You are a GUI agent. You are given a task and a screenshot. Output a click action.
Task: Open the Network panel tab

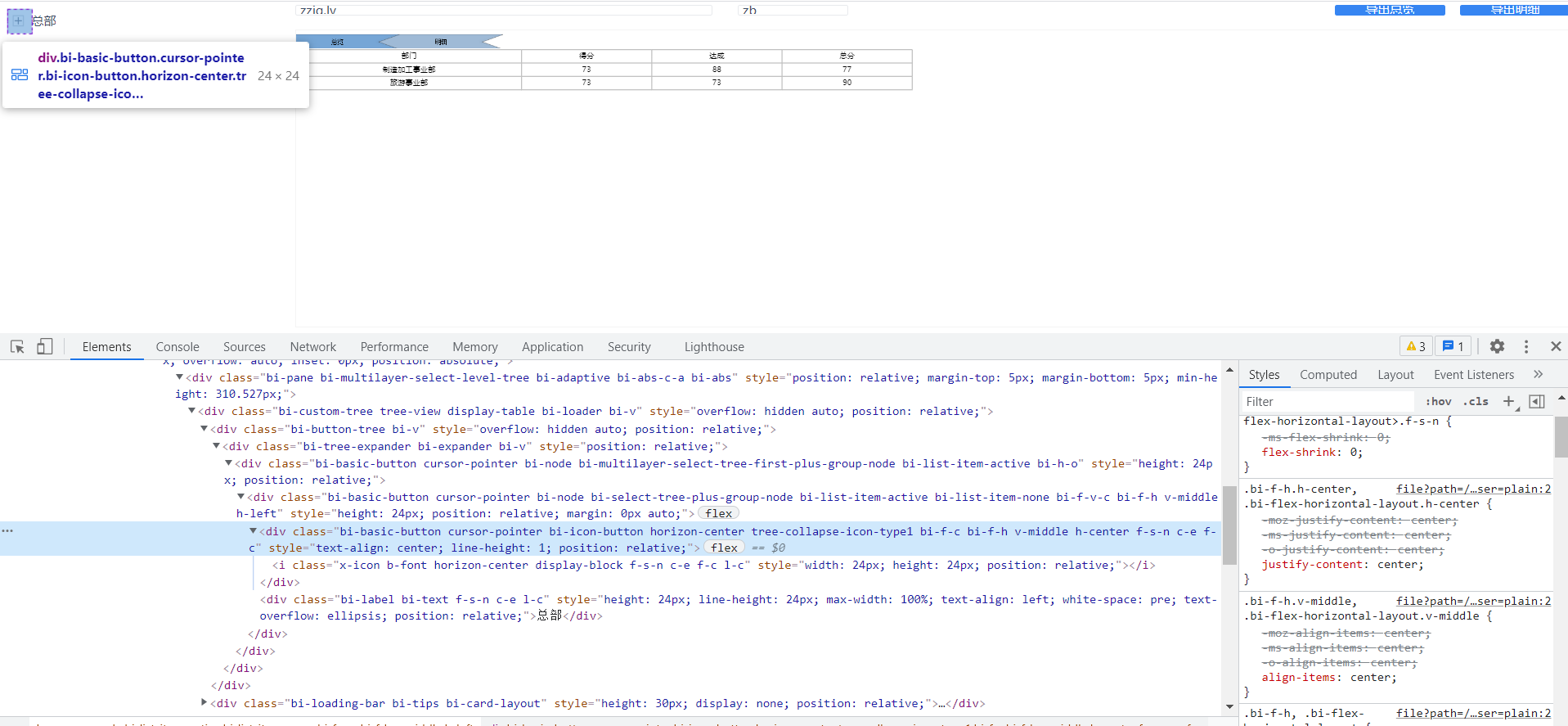pyautogui.click(x=313, y=347)
